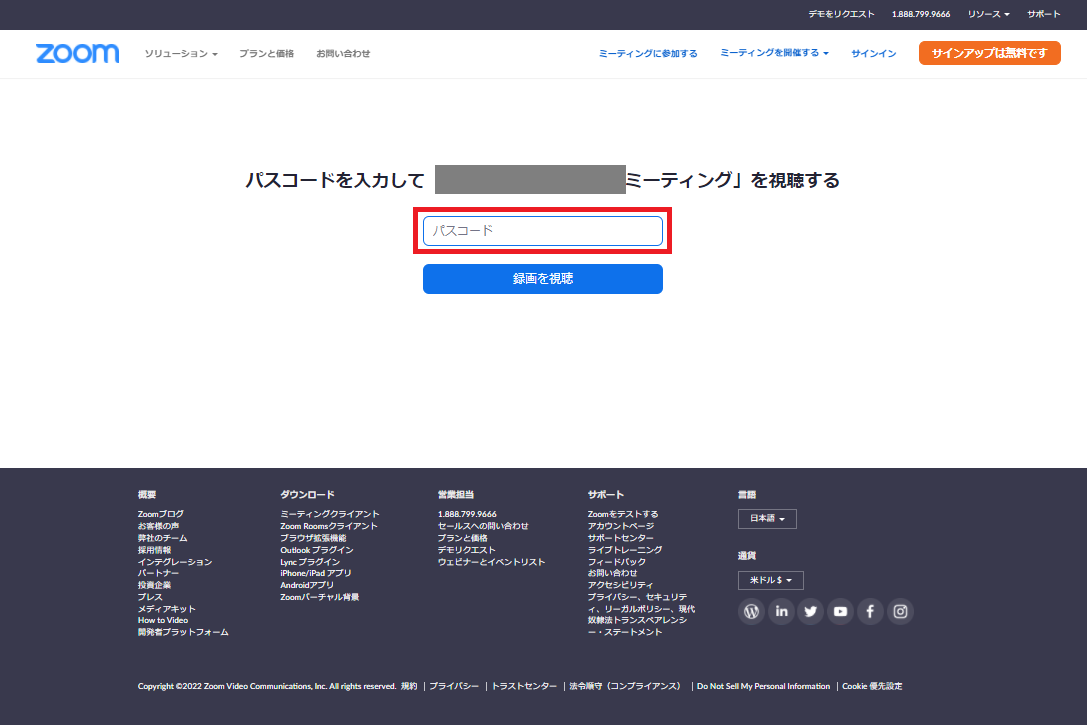Open お問い合わせ in the header navigation
The width and height of the screenshot is (1087, 725).
point(343,54)
